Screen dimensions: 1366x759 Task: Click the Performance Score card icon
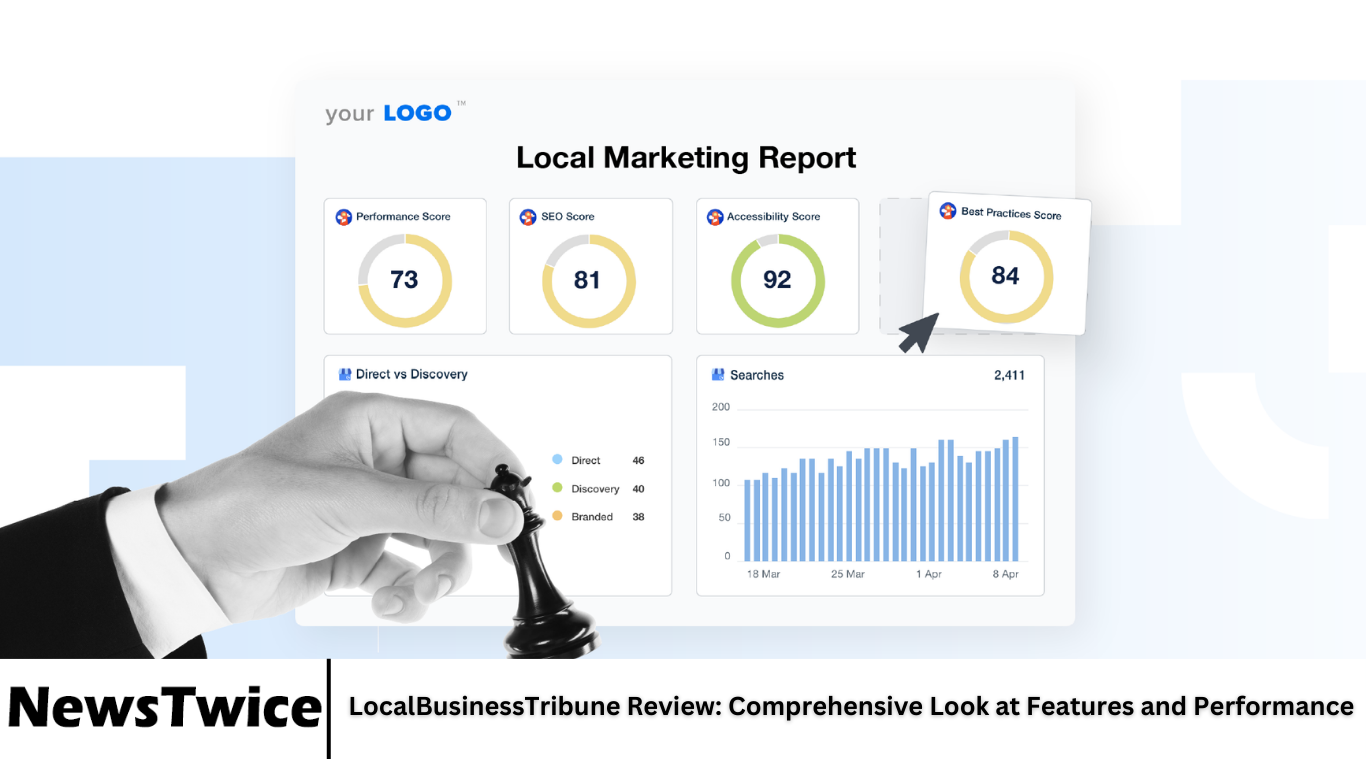coord(344,217)
